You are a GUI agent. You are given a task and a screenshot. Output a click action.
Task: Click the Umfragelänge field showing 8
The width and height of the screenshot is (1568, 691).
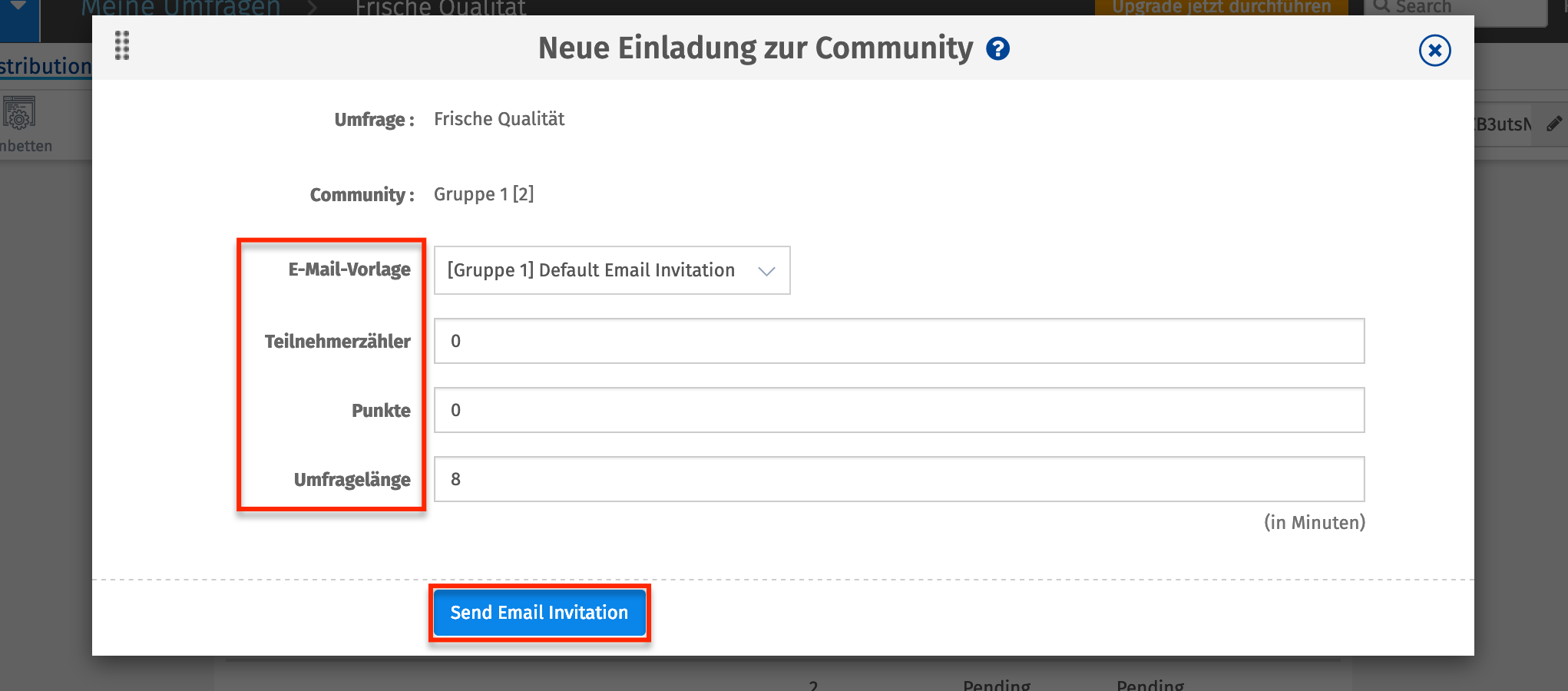coord(898,478)
